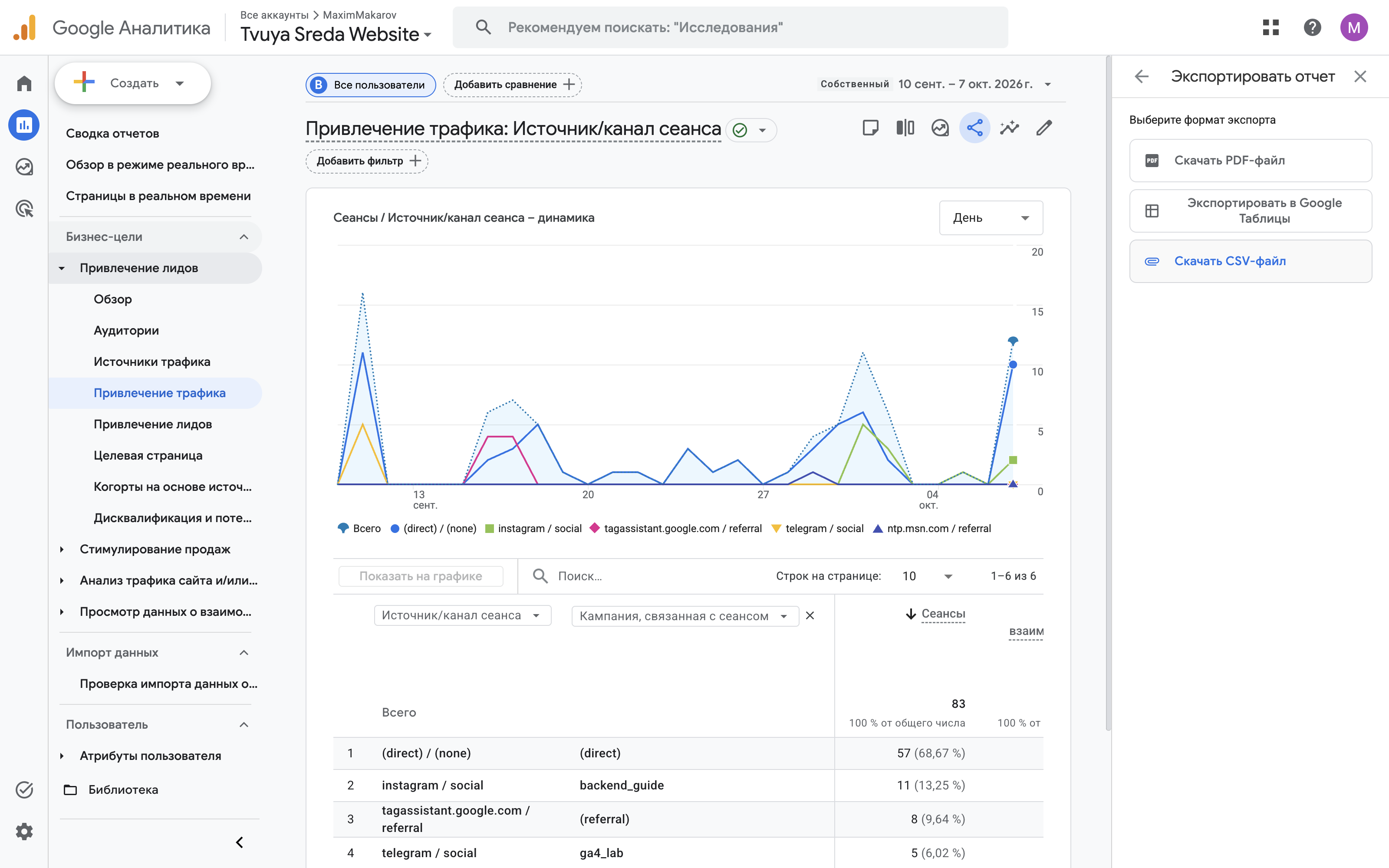Click Скачать PDF-файл button

tap(1250, 160)
